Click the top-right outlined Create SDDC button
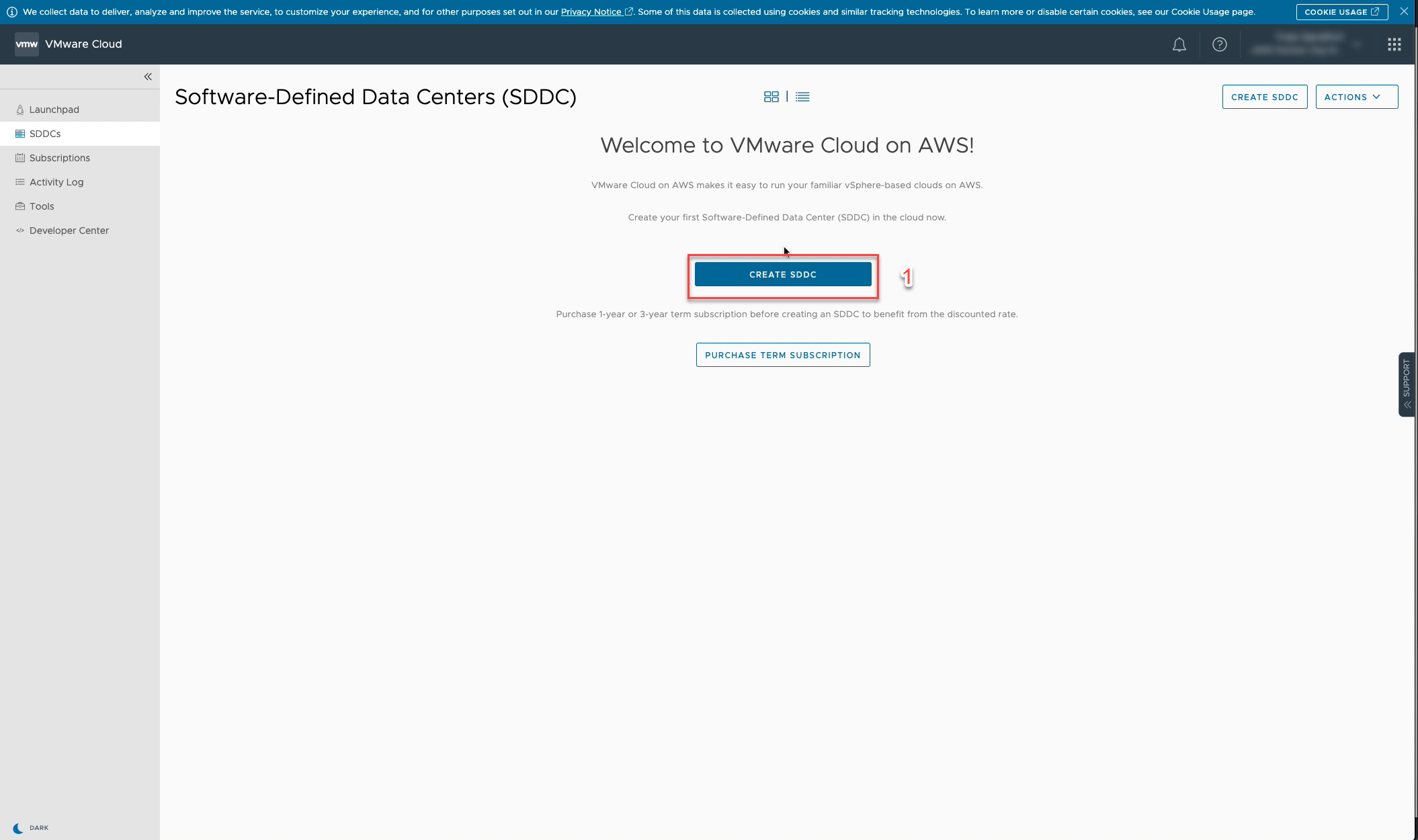The height and width of the screenshot is (840, 1418). (x=1264, y=97)
